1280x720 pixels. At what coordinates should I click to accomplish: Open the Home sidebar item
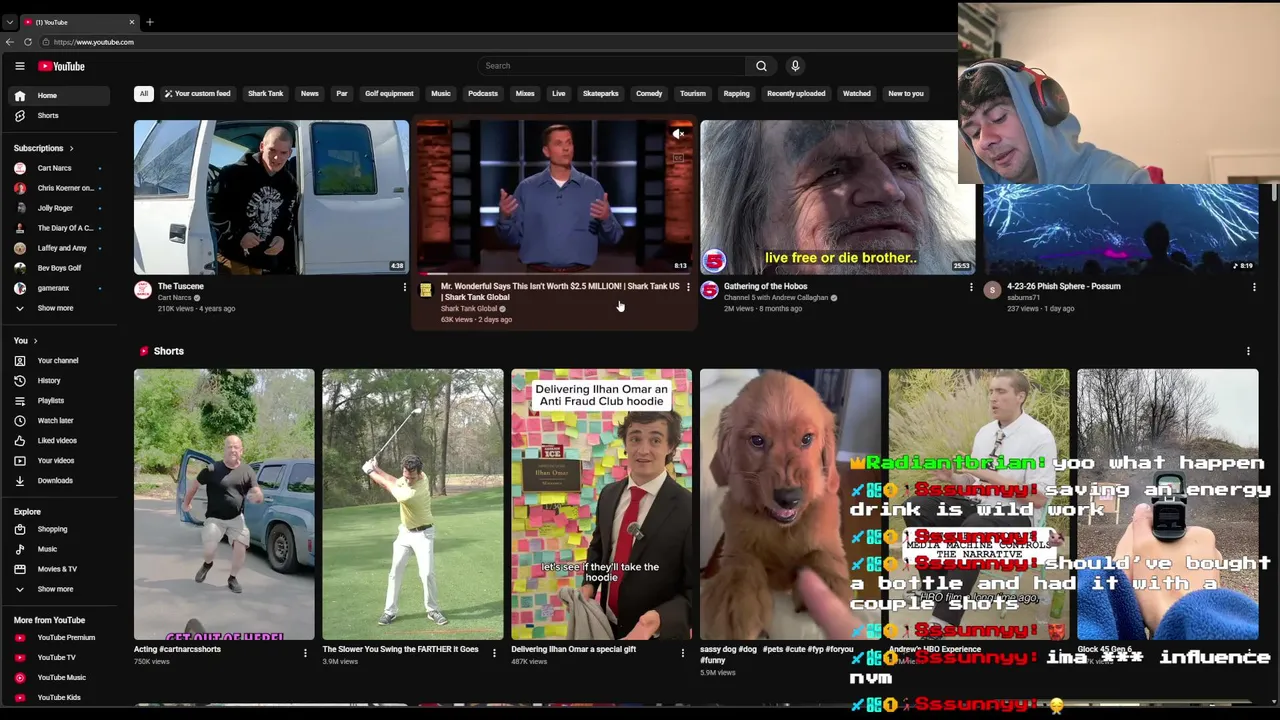coord(60,95)
